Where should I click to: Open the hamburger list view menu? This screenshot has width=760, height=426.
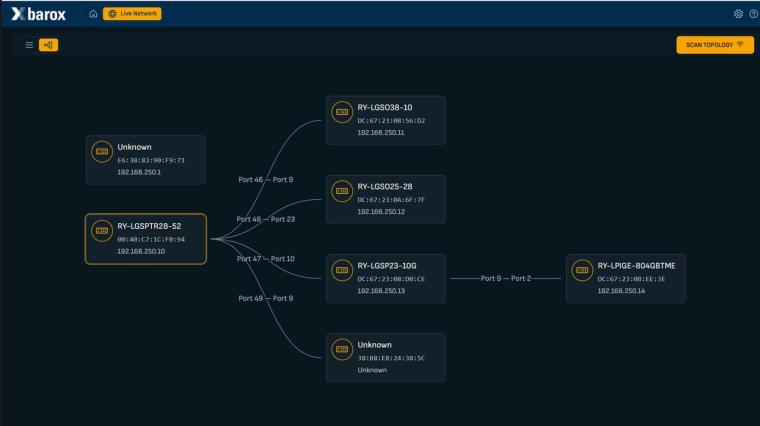29,45
